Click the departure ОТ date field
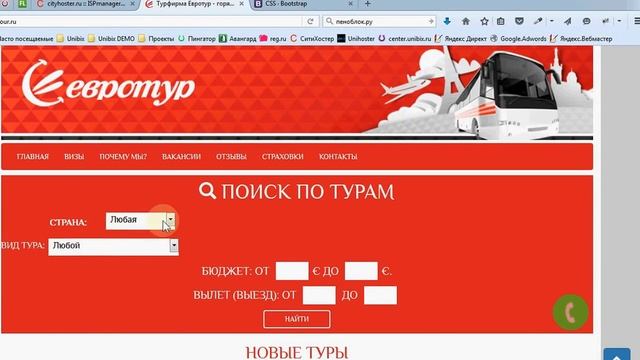This screenshot has width=640, height=360. (x=319, y=295)
